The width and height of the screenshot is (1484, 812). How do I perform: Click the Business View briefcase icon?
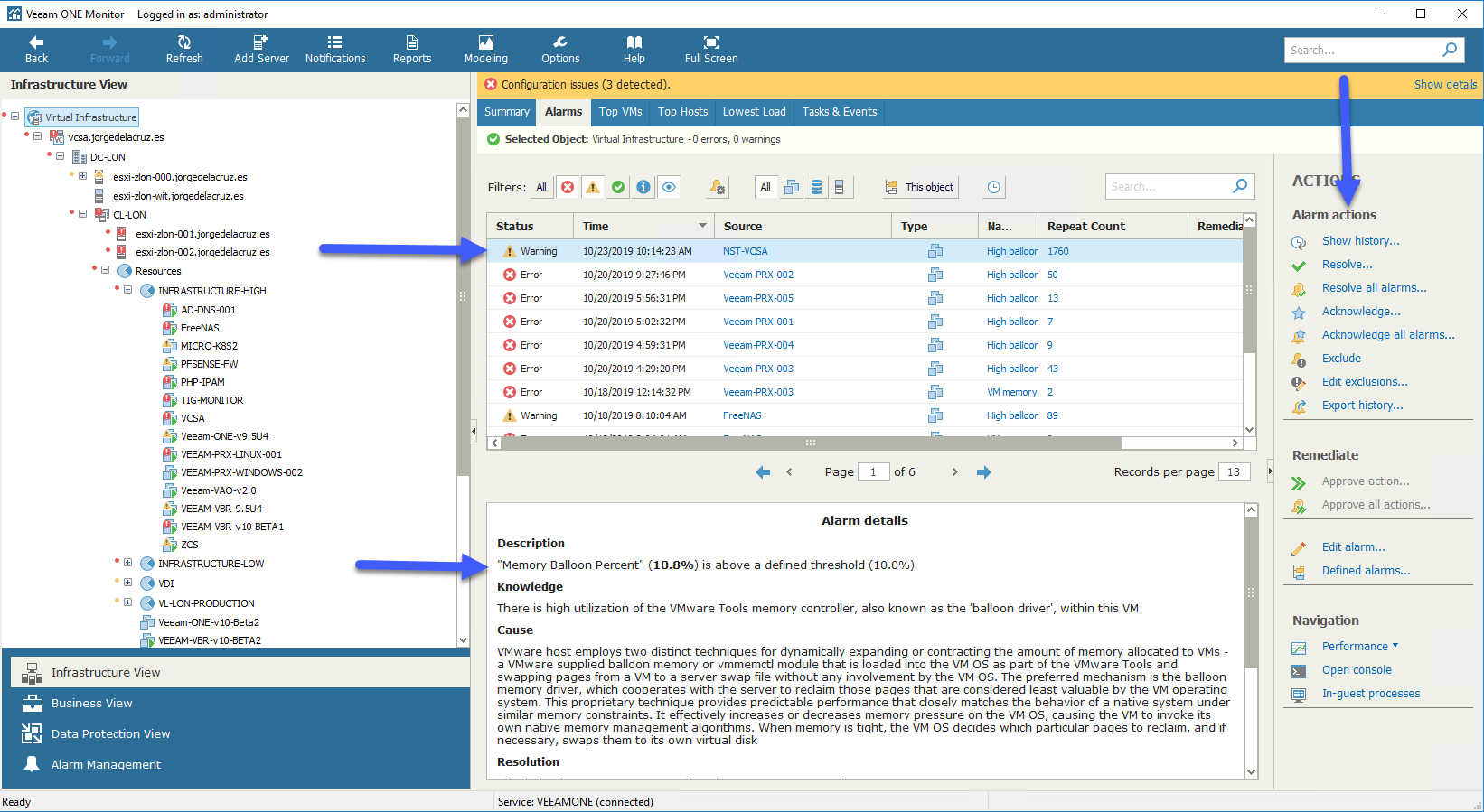[x=32, y=704]
